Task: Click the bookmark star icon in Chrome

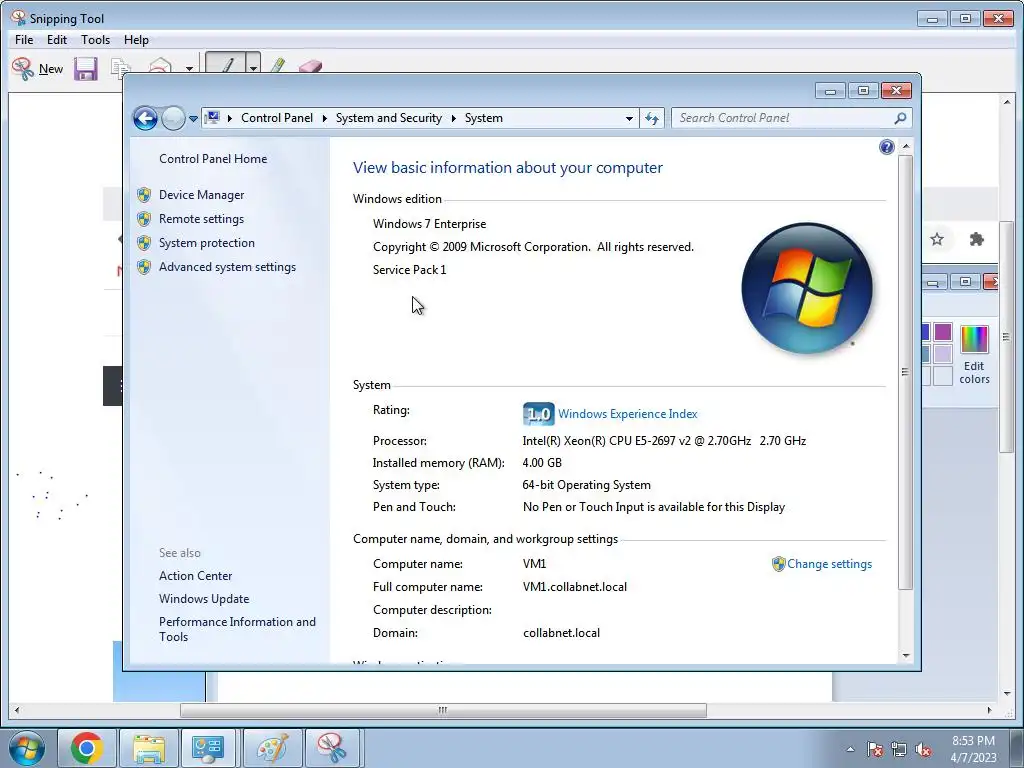Action: (x=937, y=239)
